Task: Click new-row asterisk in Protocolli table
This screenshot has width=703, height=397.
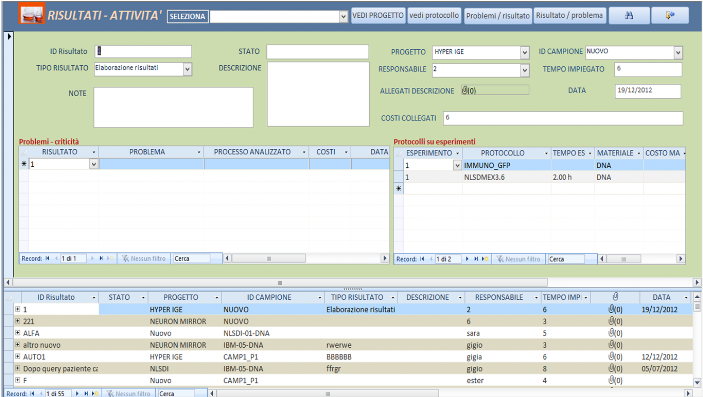Action: (399, 189)
